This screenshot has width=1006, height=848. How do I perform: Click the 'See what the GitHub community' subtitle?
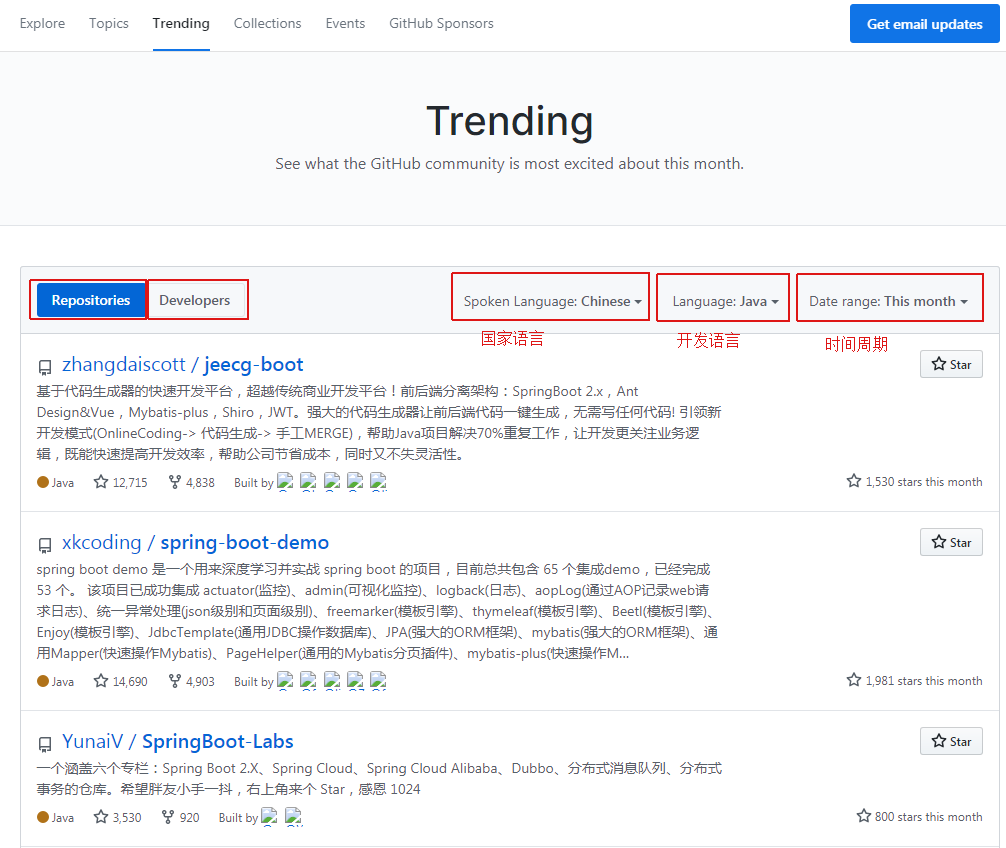[x=509, y=164]
